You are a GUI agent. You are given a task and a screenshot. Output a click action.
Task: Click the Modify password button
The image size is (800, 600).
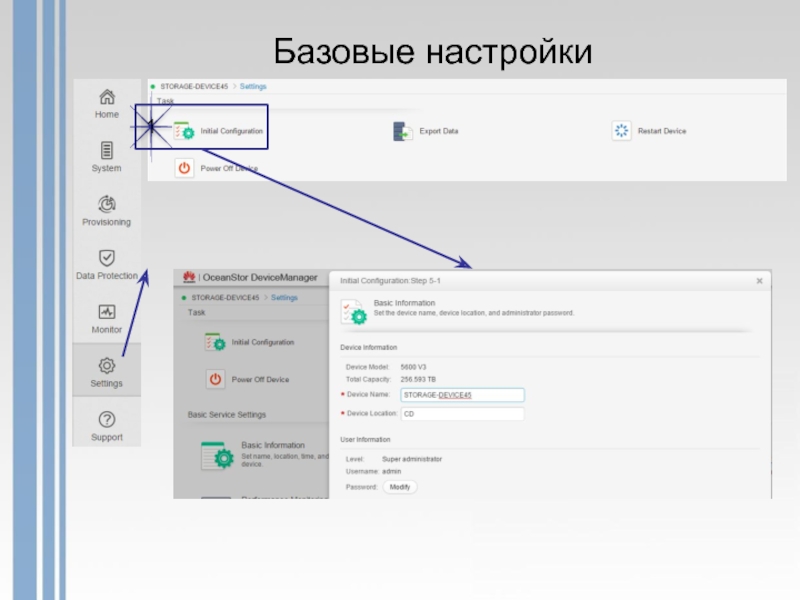coord(400,487)
